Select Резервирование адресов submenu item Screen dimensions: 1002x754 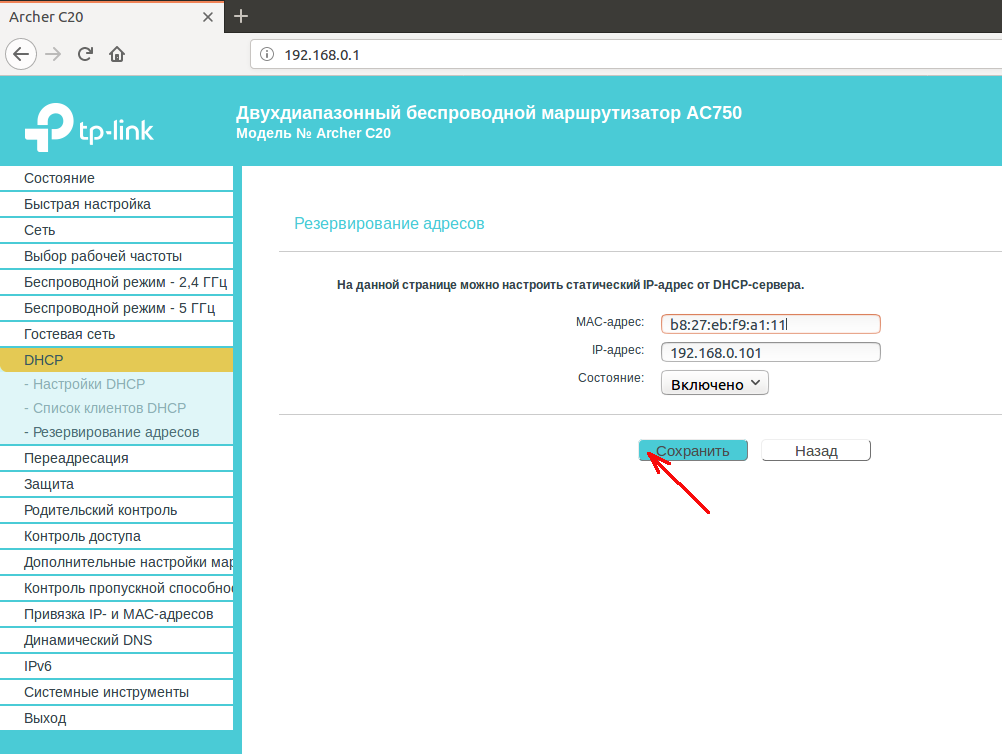115,432
